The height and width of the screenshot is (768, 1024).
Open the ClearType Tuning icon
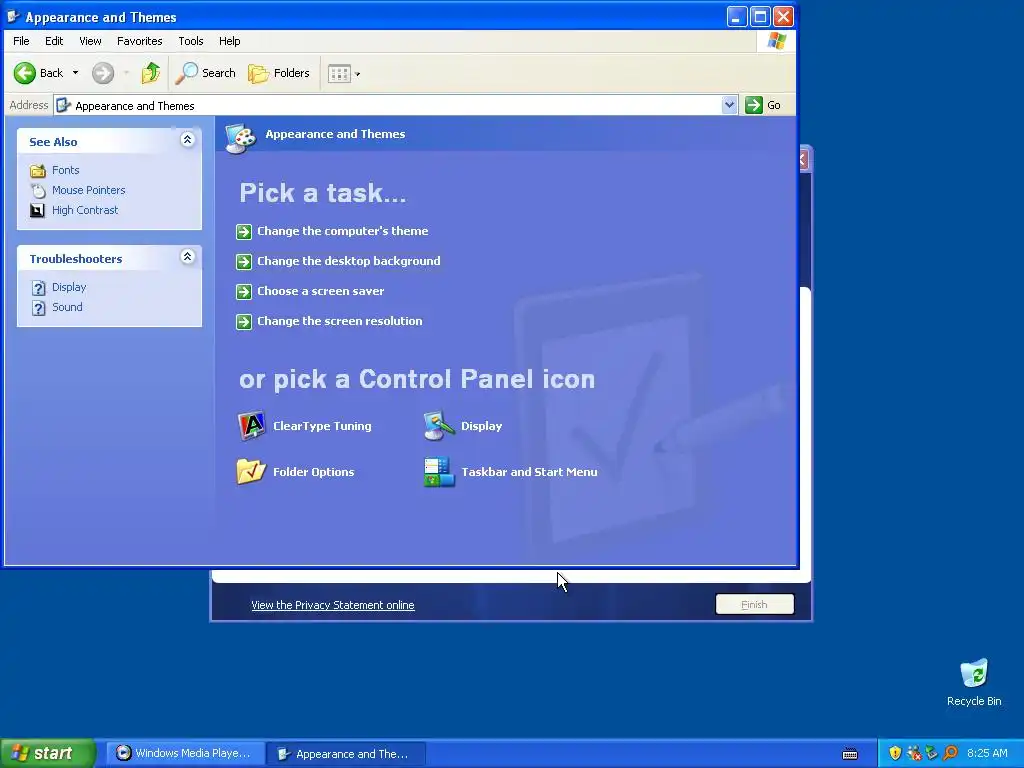[x=251, y=426]
